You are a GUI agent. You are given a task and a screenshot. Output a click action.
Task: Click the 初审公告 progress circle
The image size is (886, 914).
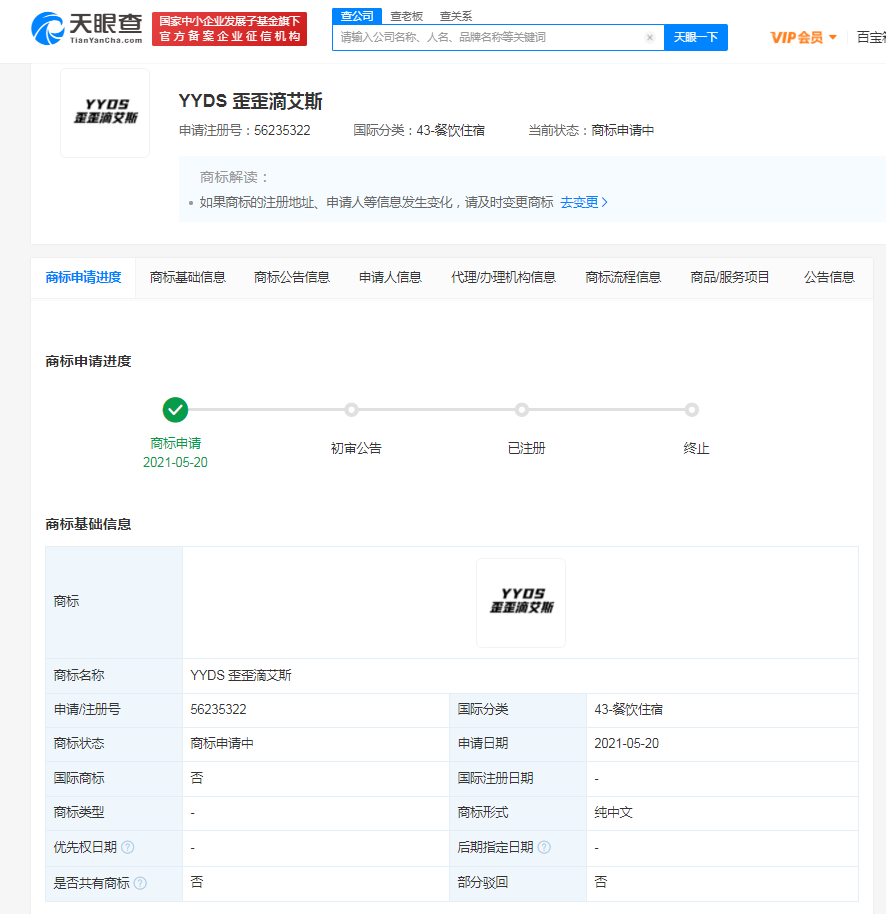pyautogui.click(x=351, y=410)
